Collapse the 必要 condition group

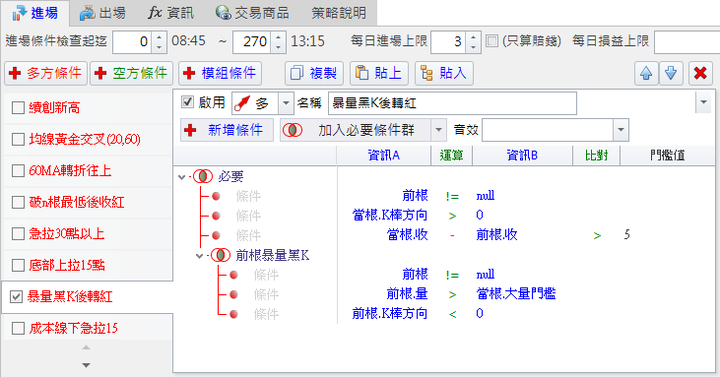pos(182,177)
